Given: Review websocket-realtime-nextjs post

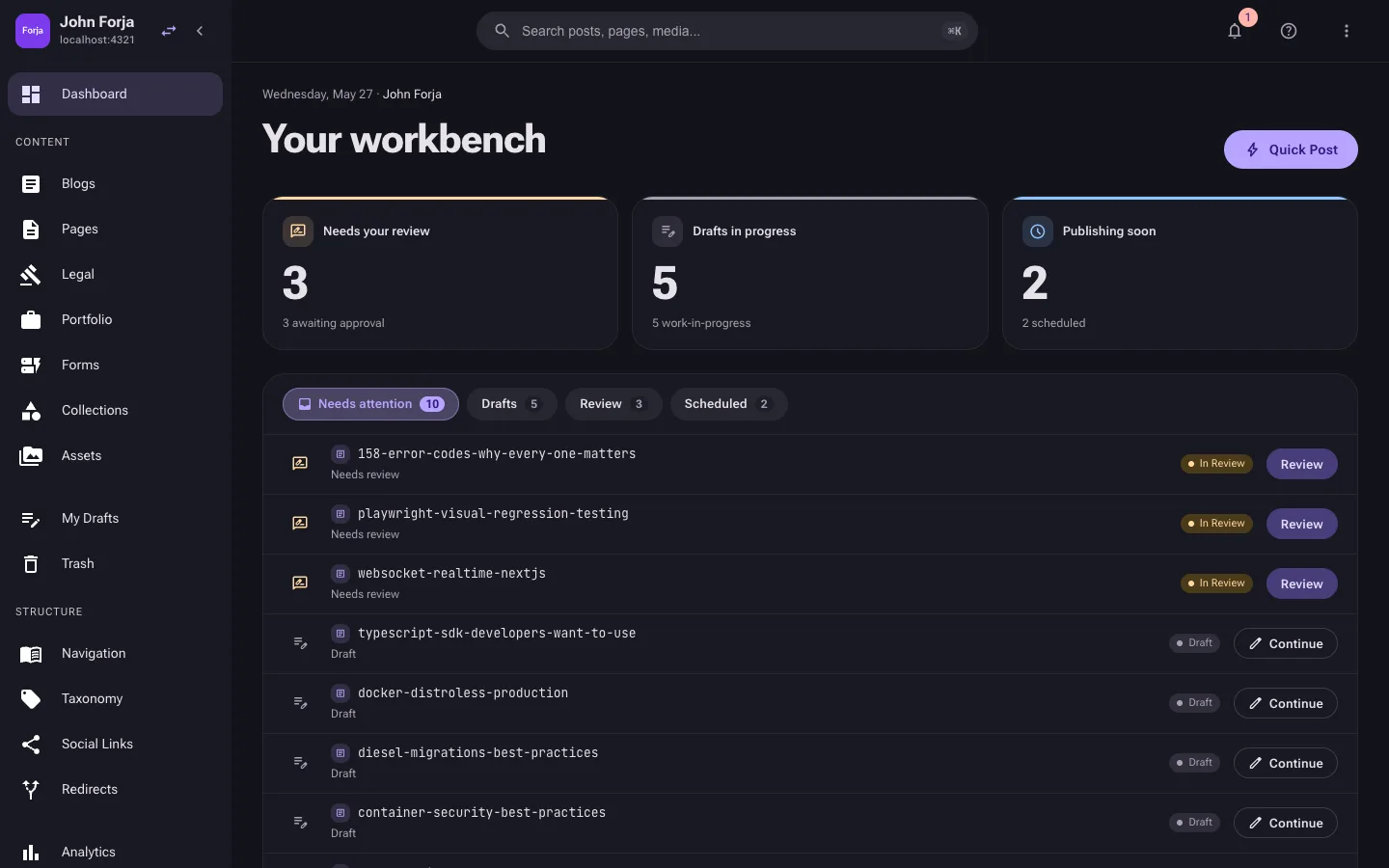Looking at the screenshot, I should click(x=1301, y=583).
